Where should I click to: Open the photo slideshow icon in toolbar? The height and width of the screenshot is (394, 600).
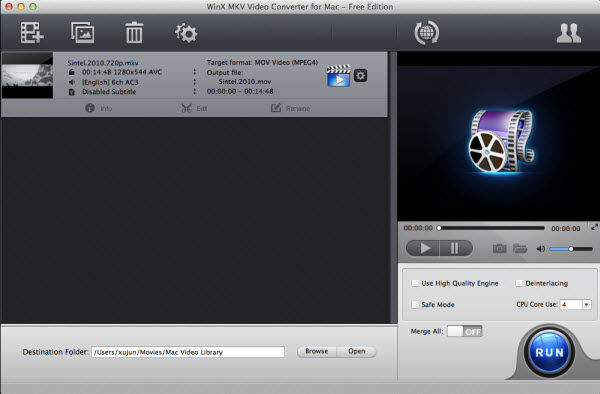pos(83,33)
